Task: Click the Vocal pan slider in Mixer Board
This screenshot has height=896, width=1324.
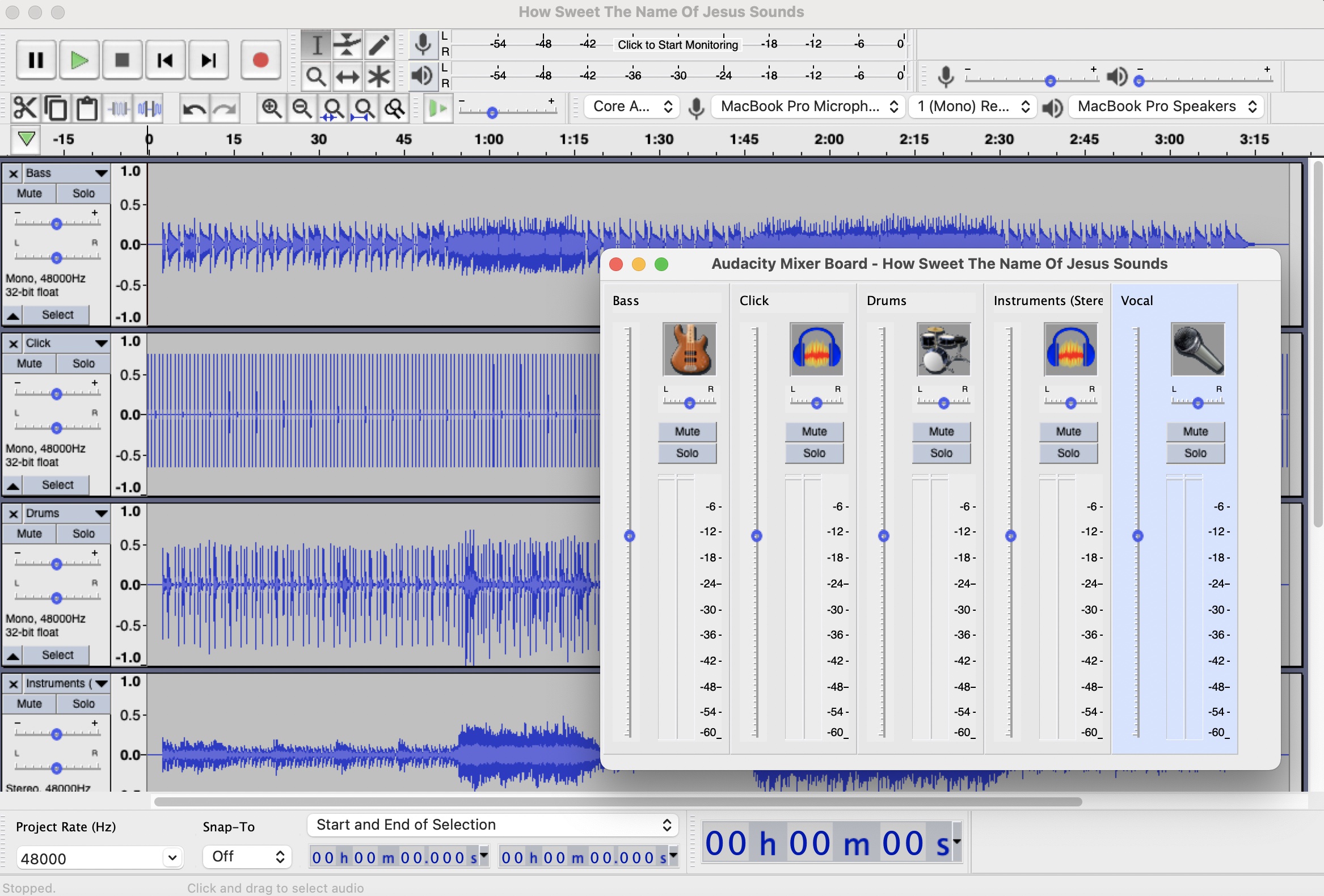Action: 1197,403
